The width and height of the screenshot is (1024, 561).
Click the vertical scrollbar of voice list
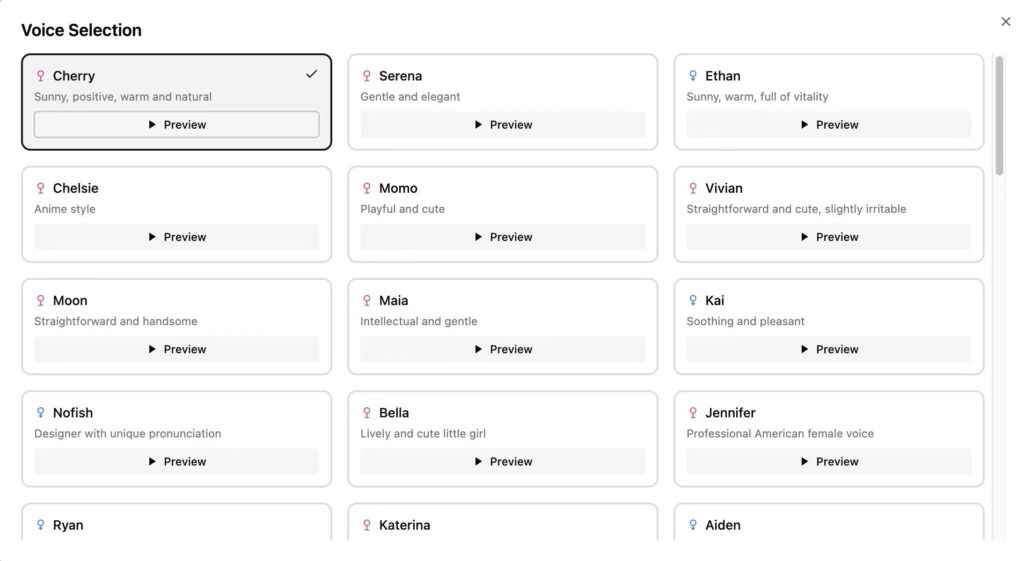(999, 115)
